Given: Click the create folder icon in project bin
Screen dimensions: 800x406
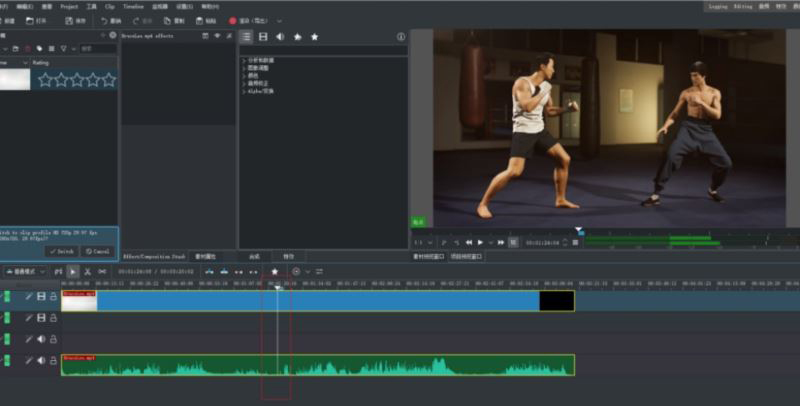Looking at the screenshot, I should pyautogui.click(x=16, y=49).
